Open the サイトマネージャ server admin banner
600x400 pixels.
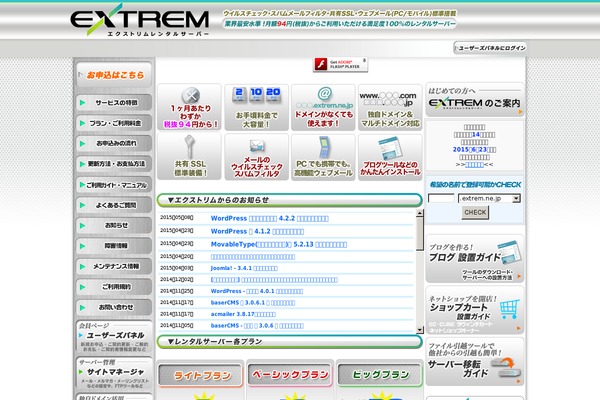(x=114, y=373)
